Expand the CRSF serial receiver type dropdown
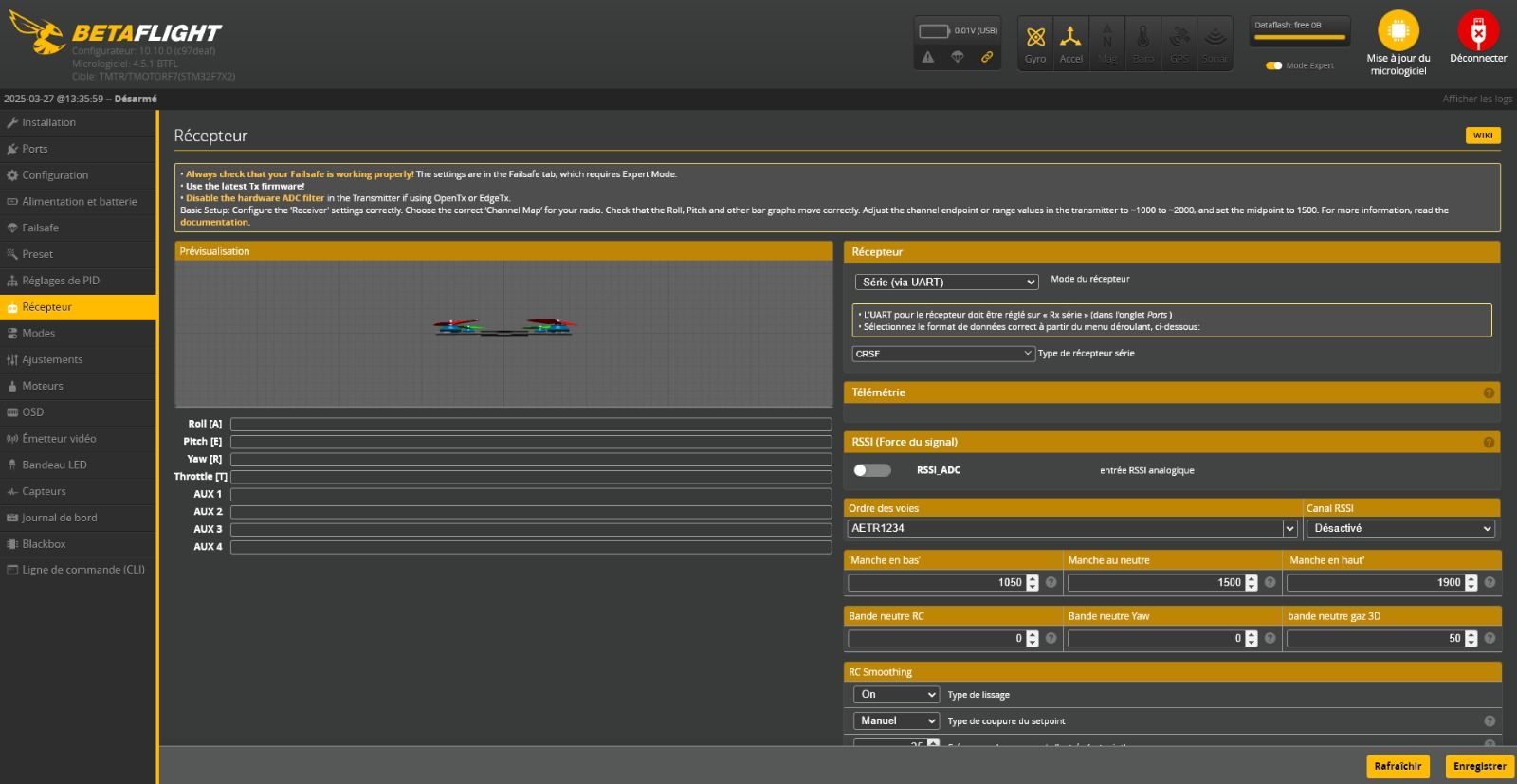The width and height of the screenshot is (1517, 784). point(942,354)
